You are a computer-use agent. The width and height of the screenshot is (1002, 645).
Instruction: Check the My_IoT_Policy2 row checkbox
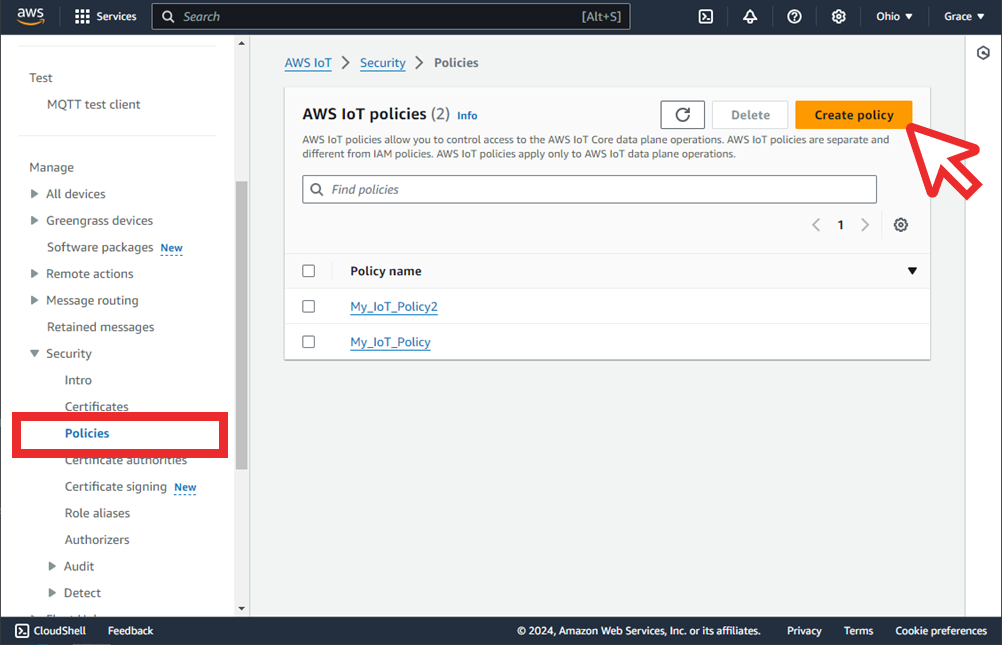(x=309, y=306)
